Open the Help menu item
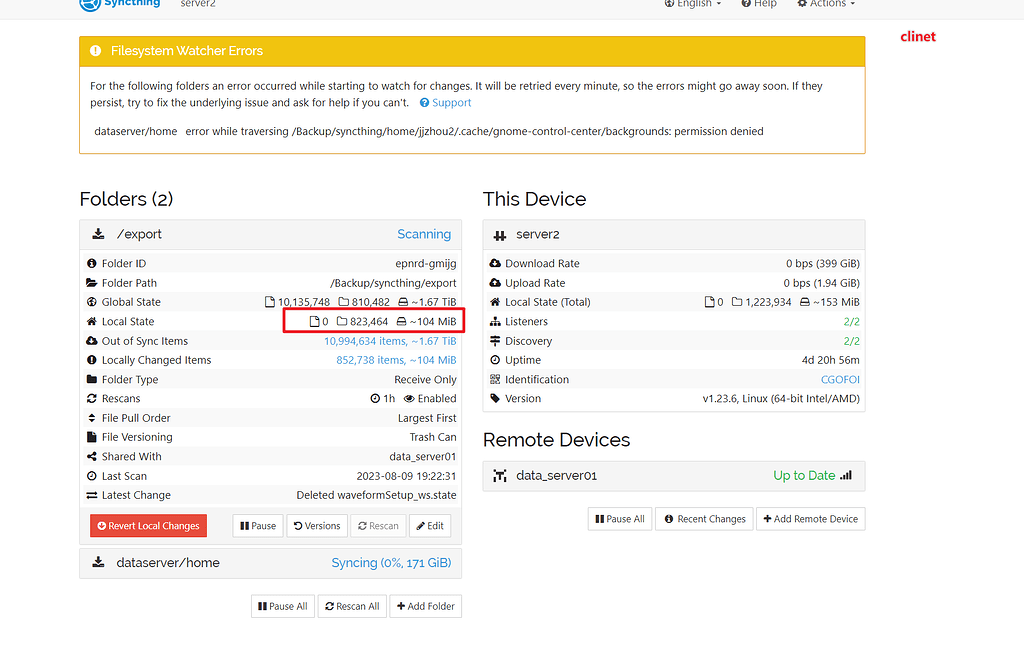The height and width of the screenshot is (647, 1024). pos(759,4)
